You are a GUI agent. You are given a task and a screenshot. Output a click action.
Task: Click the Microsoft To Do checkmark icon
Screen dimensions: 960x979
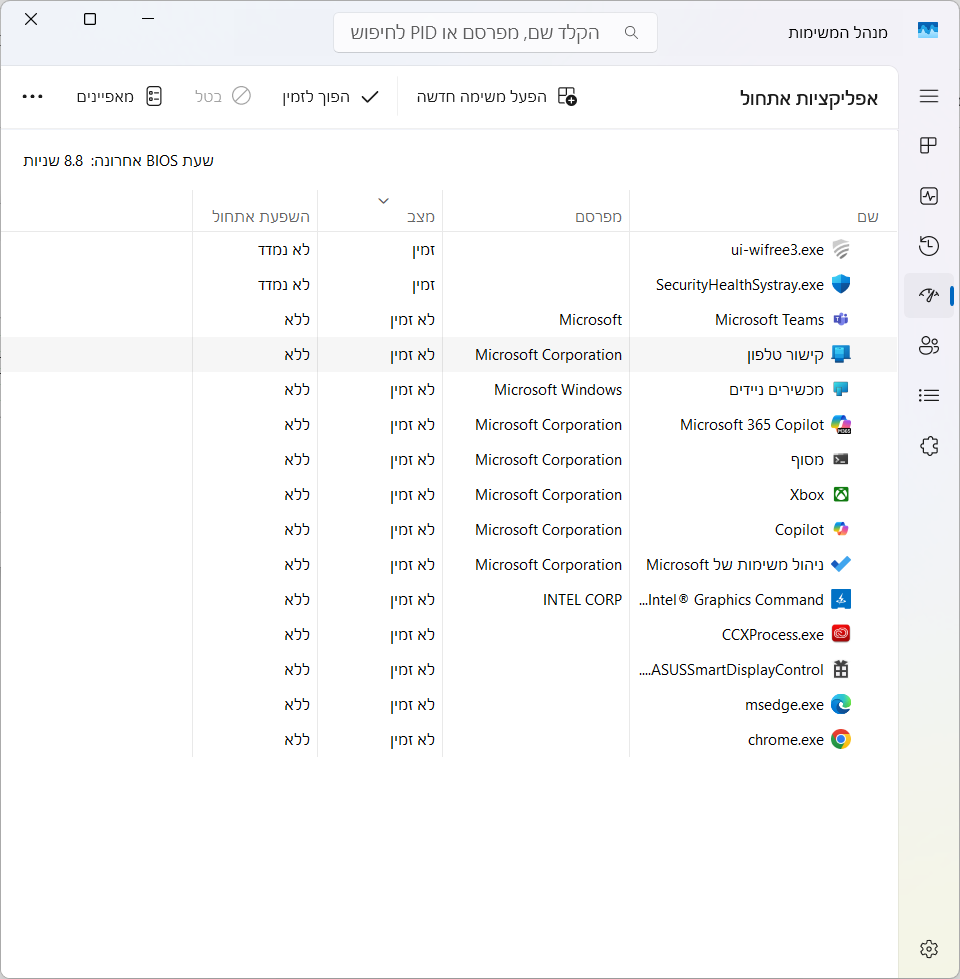tap(841, 564)
